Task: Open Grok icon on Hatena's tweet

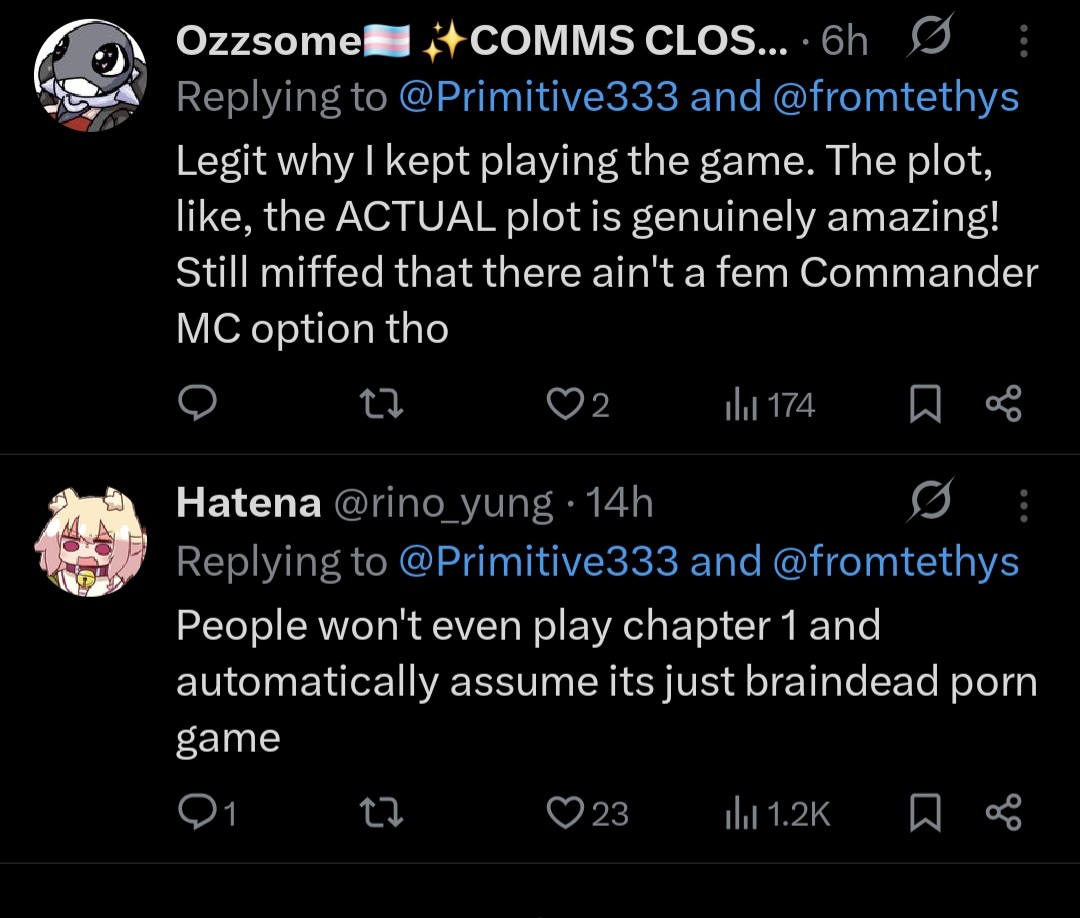Action: click(x=930, y=503)
